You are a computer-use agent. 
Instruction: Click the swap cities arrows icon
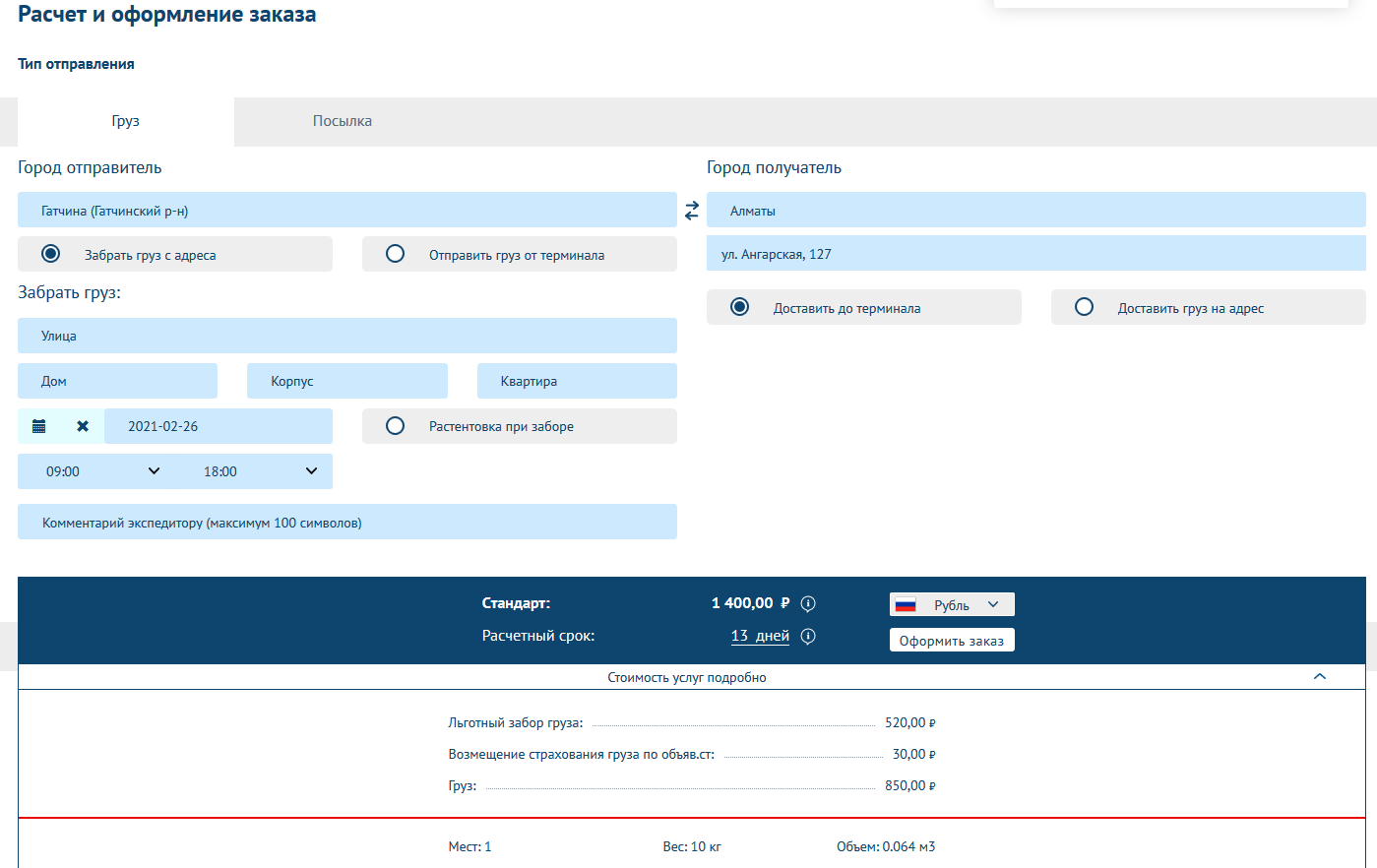[692, 211]
